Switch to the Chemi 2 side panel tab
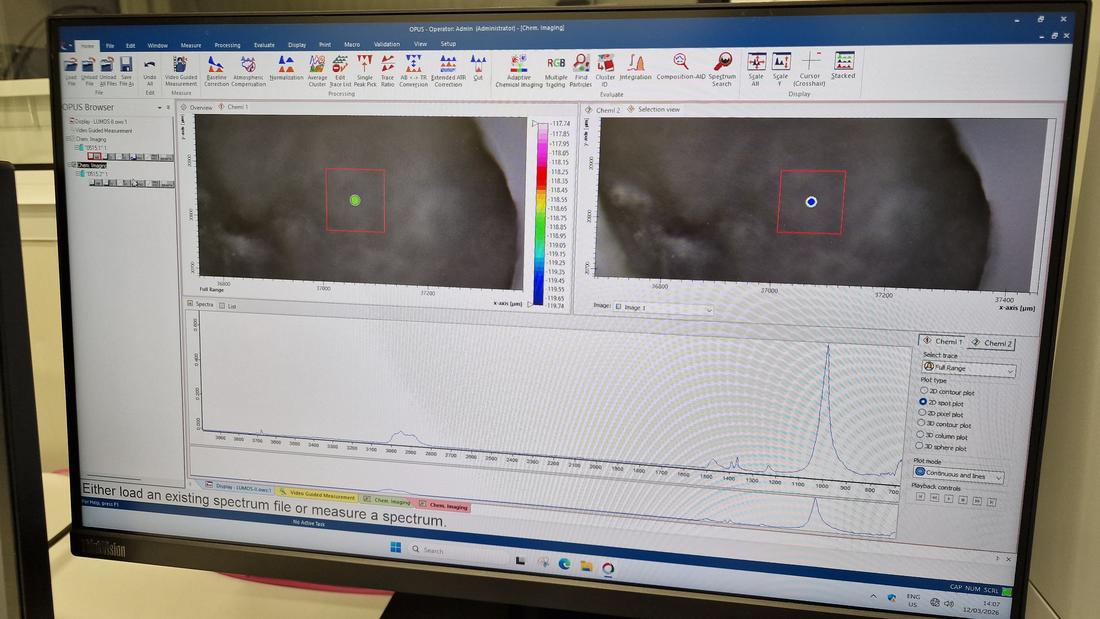The width and height of the screenshot is (1100, 619). [992, 343]
